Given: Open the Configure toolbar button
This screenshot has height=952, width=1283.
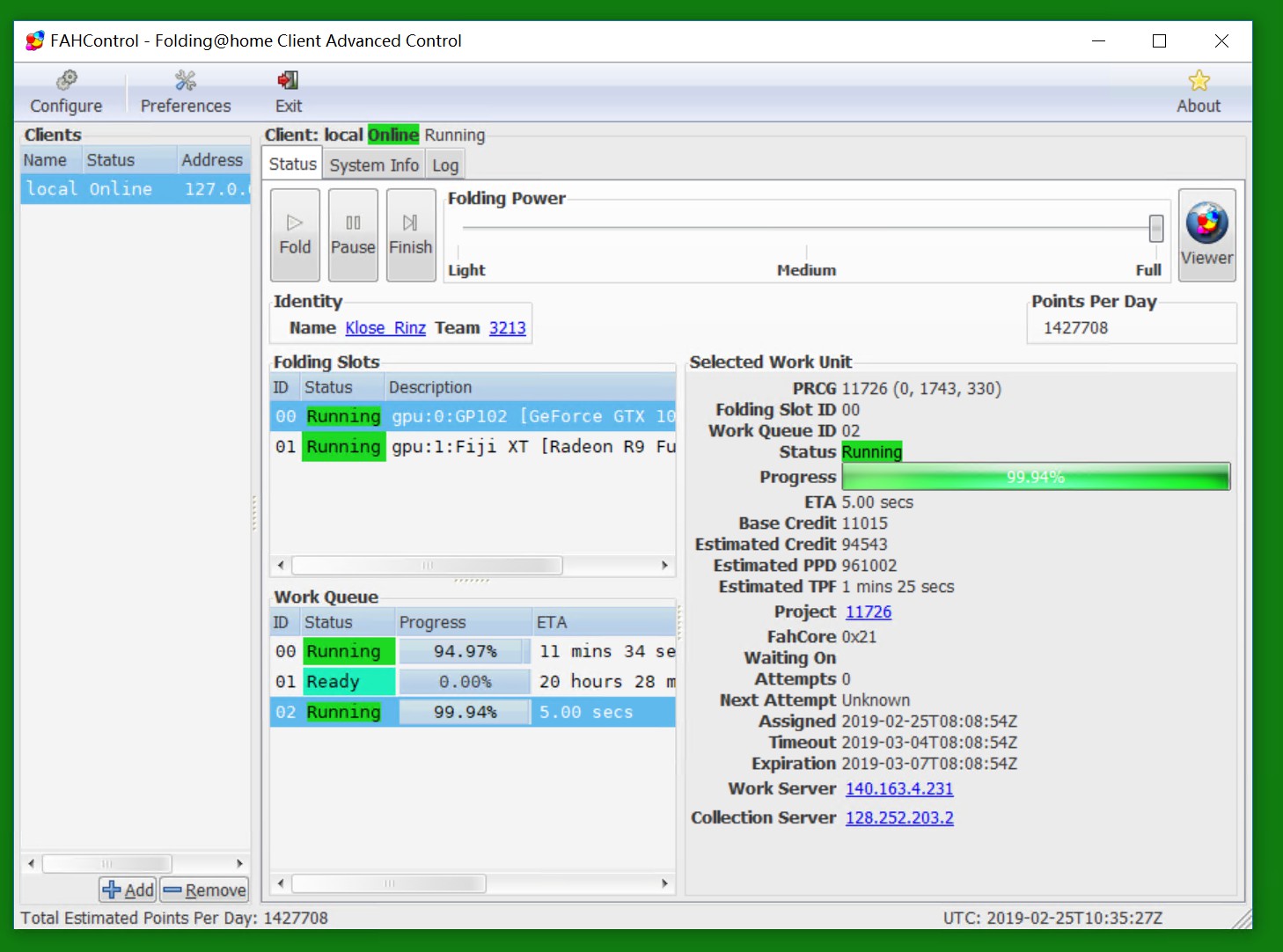Looking at the screenshot, I should [x=66, y=92].
